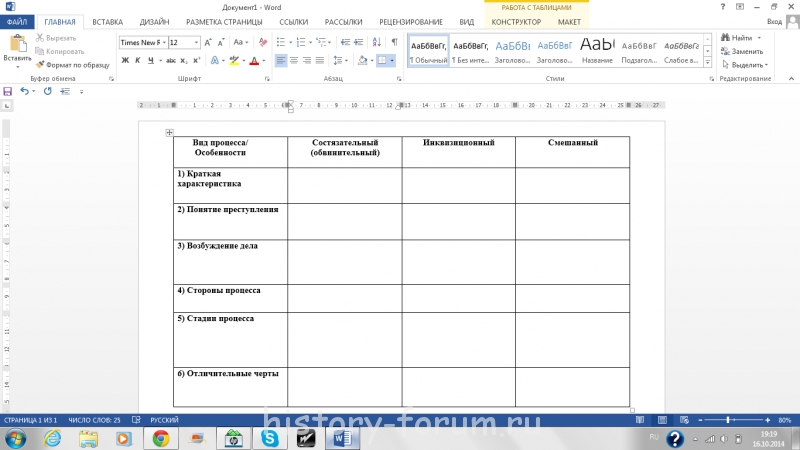
Task: Click the Save icon in quick access toolbar
Action: click(9, 91)
